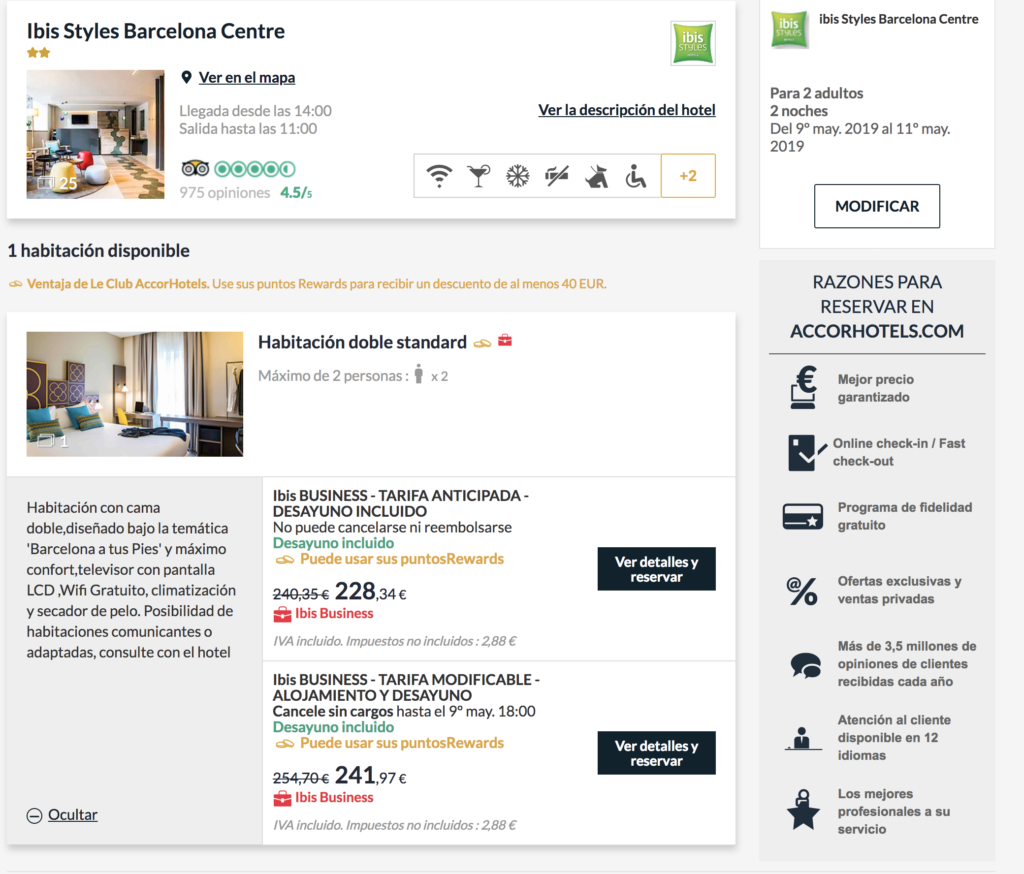
Task: Click the TripAdvisor owl icon
Action: [x=195, y=169]
